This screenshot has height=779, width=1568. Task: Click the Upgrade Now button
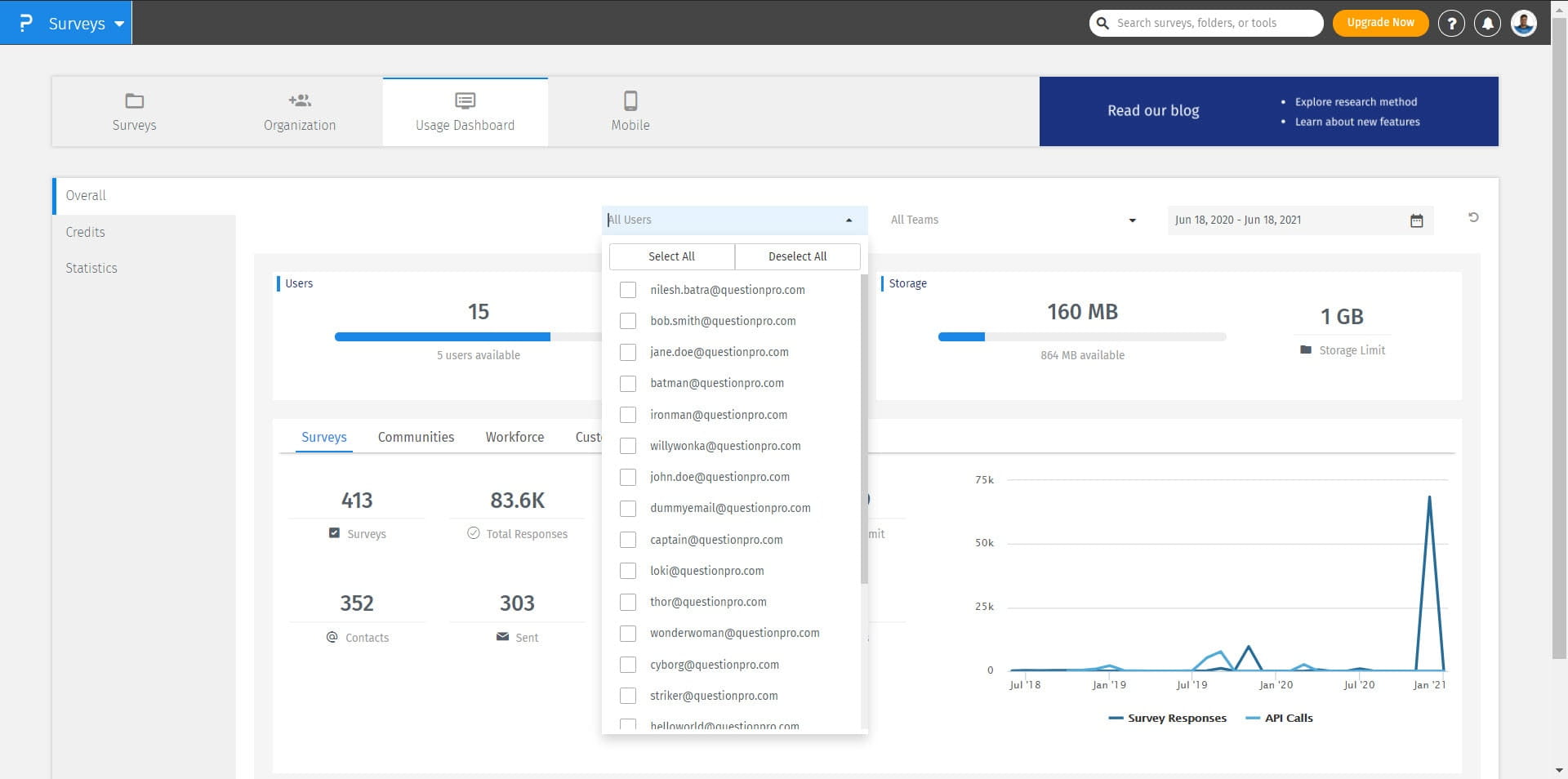point(1380,23)
